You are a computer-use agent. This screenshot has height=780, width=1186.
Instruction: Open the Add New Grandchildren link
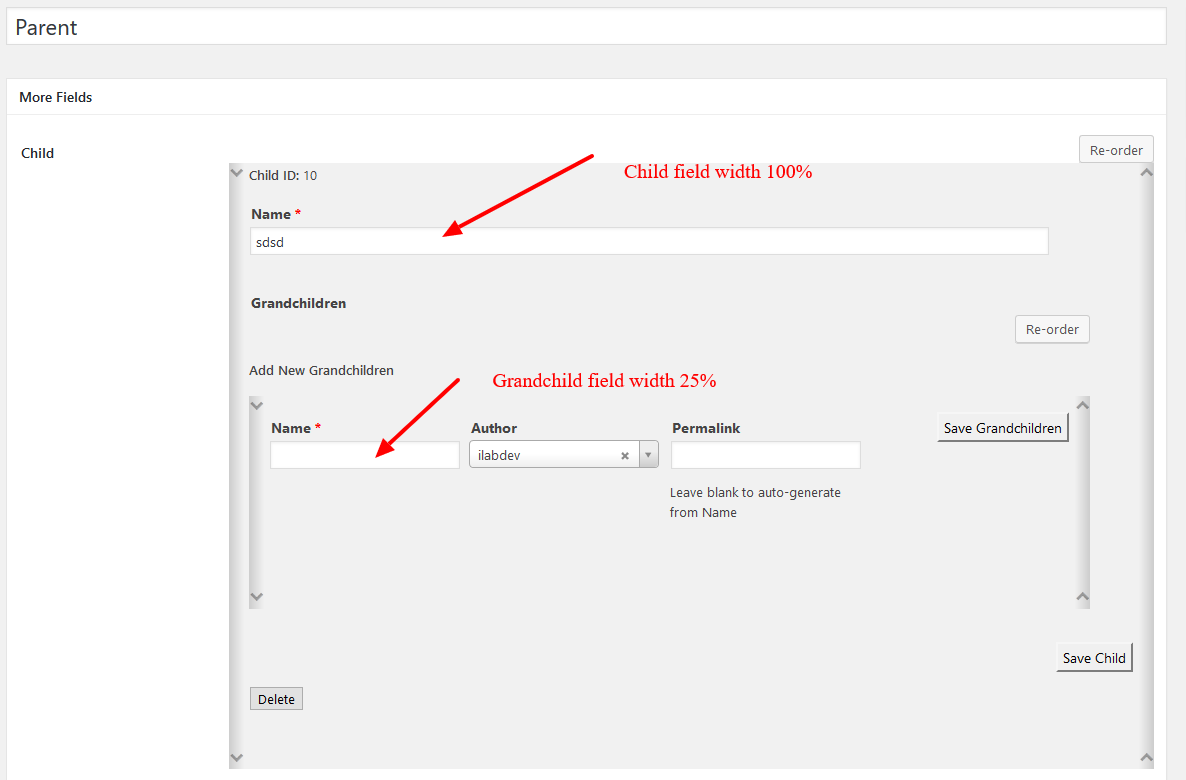tap(321, 370)
